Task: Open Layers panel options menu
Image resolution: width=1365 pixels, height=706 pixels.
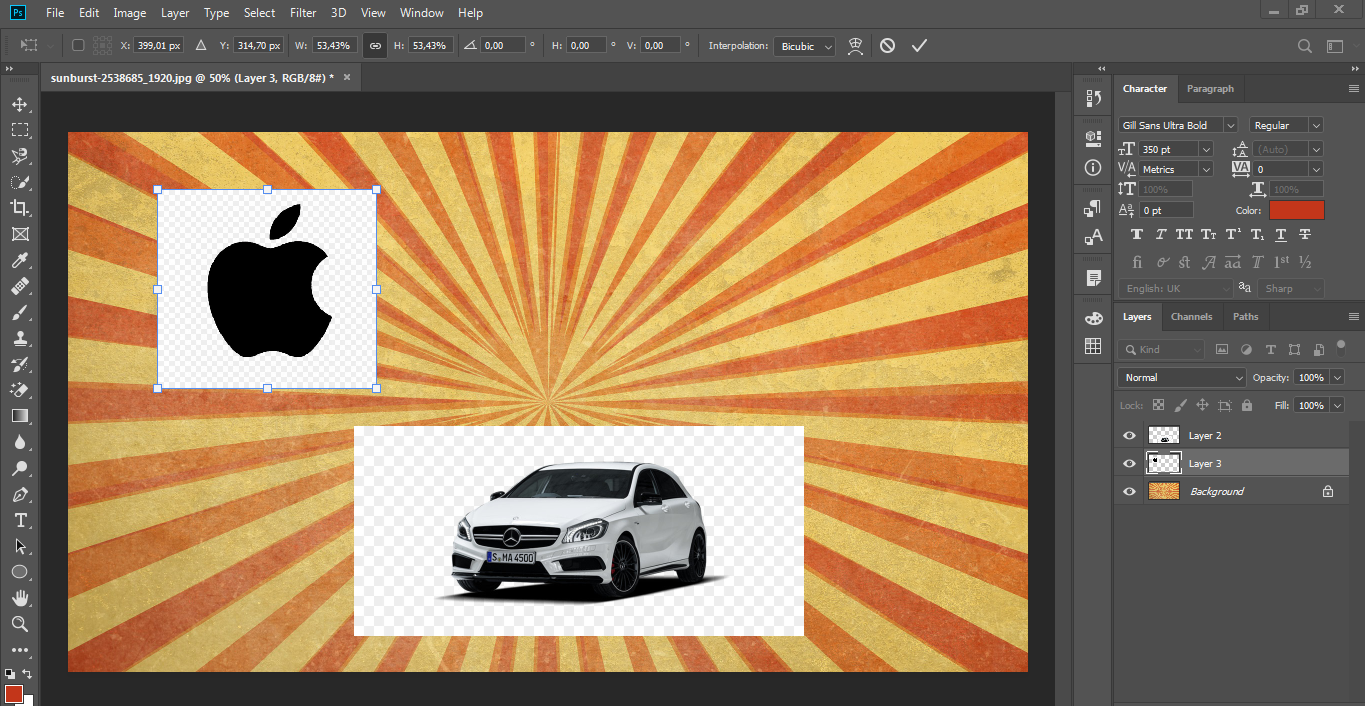Action: [1353, 317]
